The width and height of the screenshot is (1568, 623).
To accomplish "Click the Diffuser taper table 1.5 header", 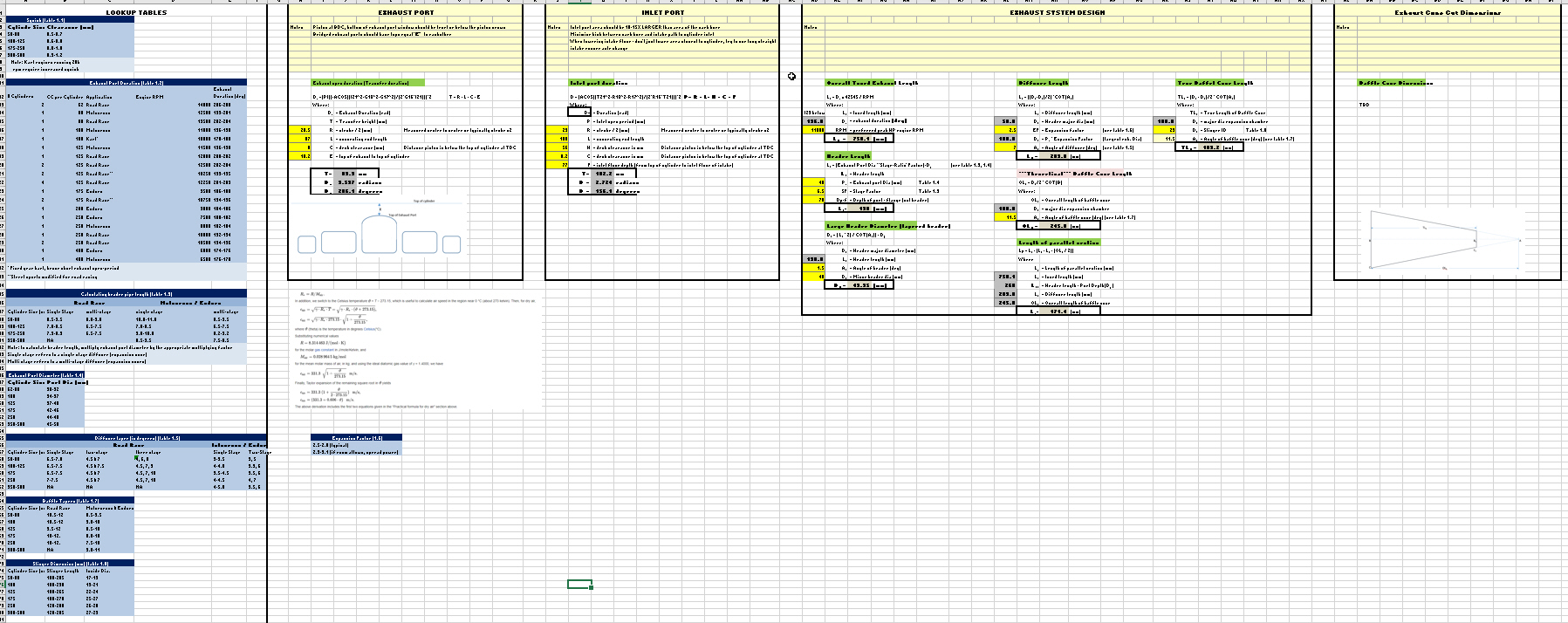I will tap(137, 438).
